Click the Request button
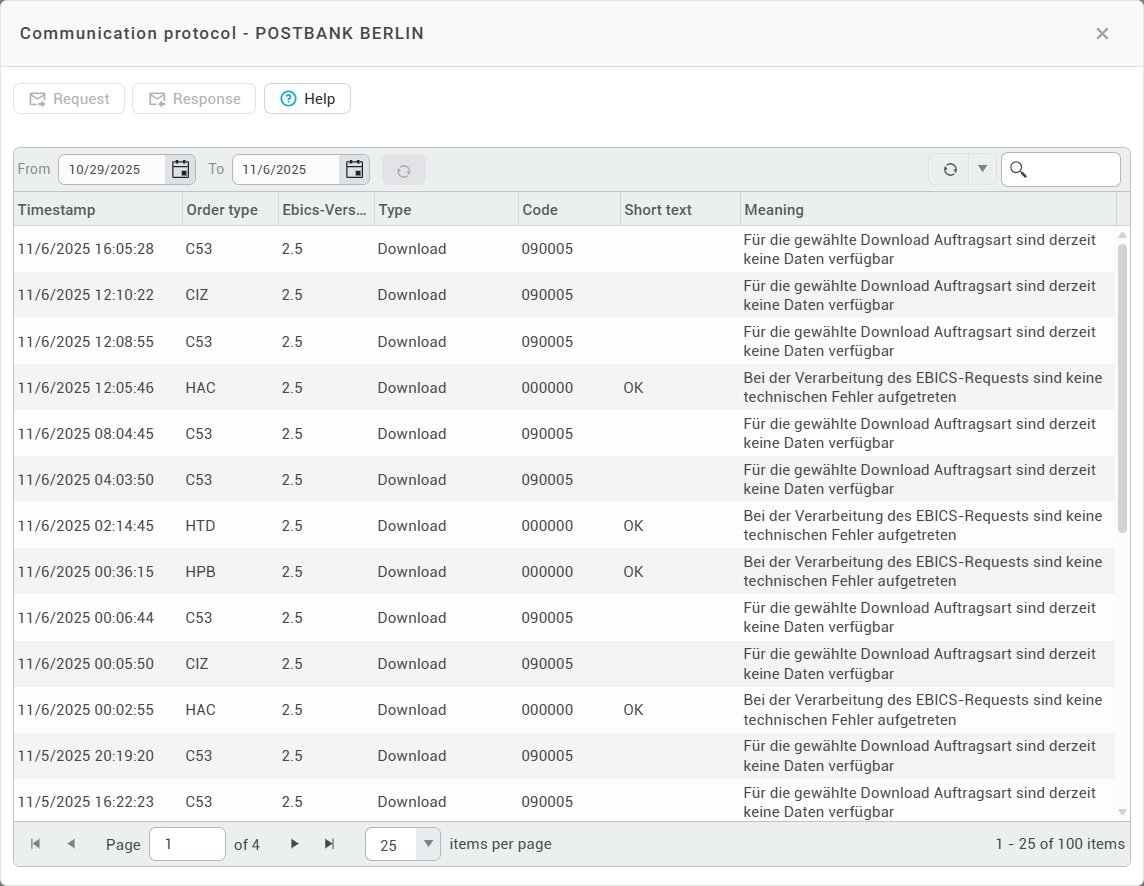 click(x=69, y=99)
